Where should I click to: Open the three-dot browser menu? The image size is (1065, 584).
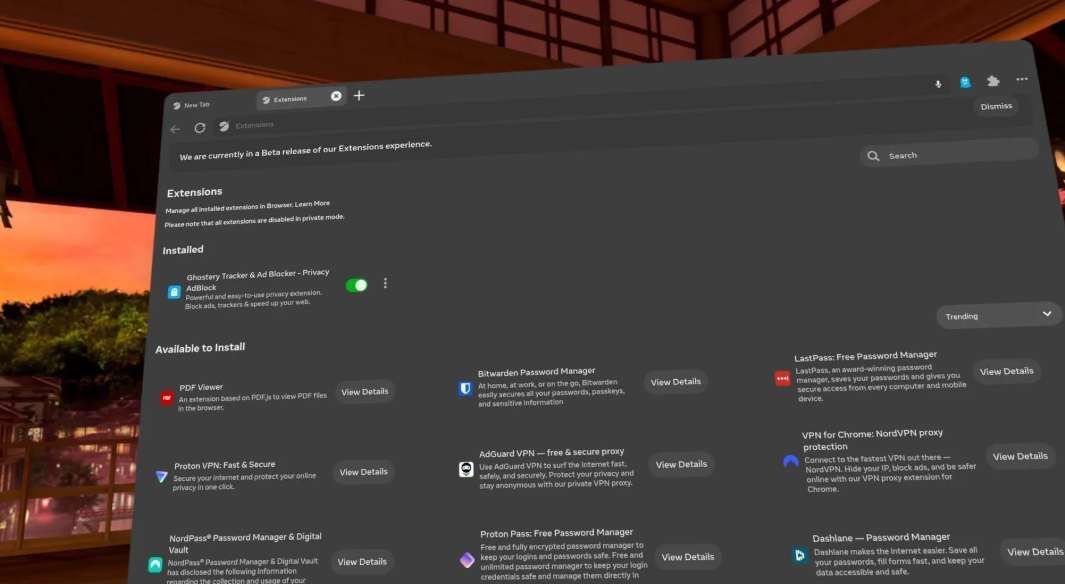coord(1021,79)
